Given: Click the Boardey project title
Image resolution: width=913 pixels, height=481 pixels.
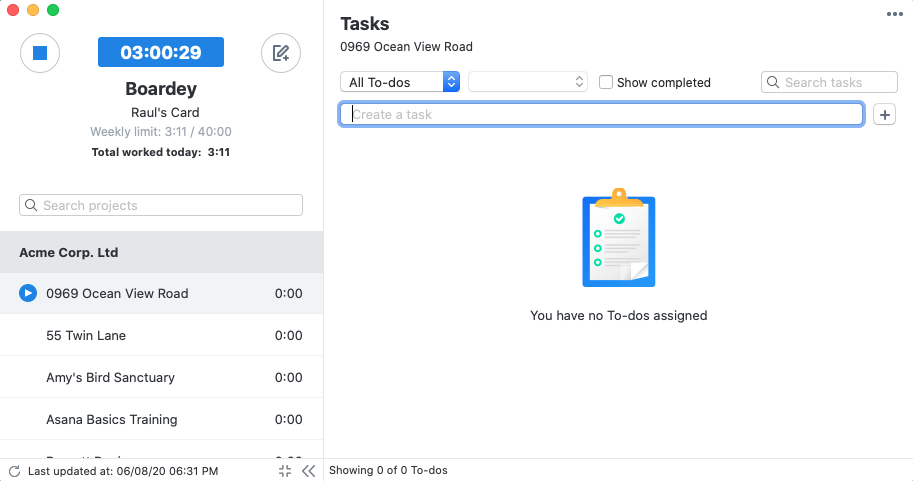Looking at the screenshot, I should (x=161, y=89).
